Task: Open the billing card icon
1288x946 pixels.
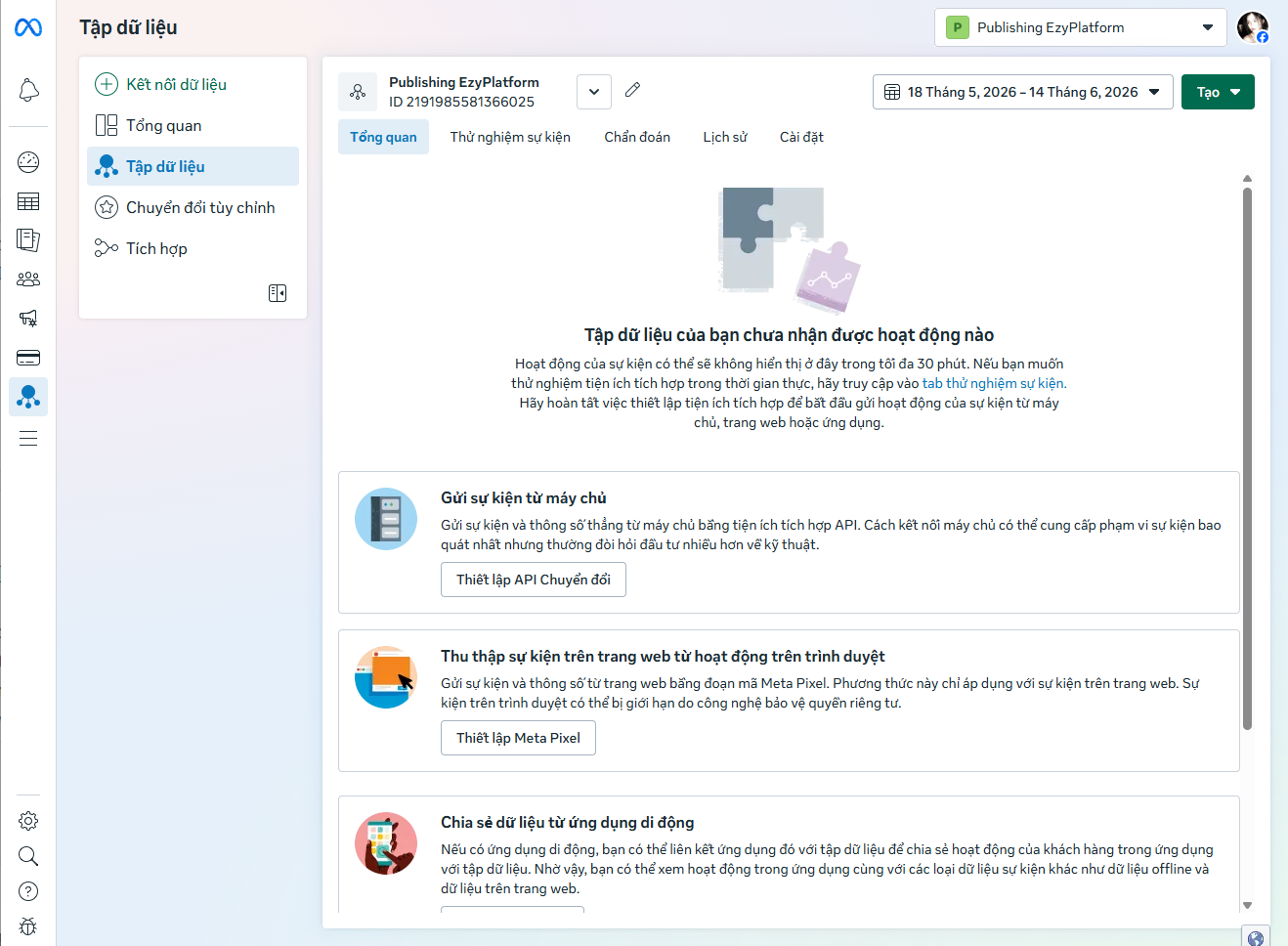Action: (28, 358)
